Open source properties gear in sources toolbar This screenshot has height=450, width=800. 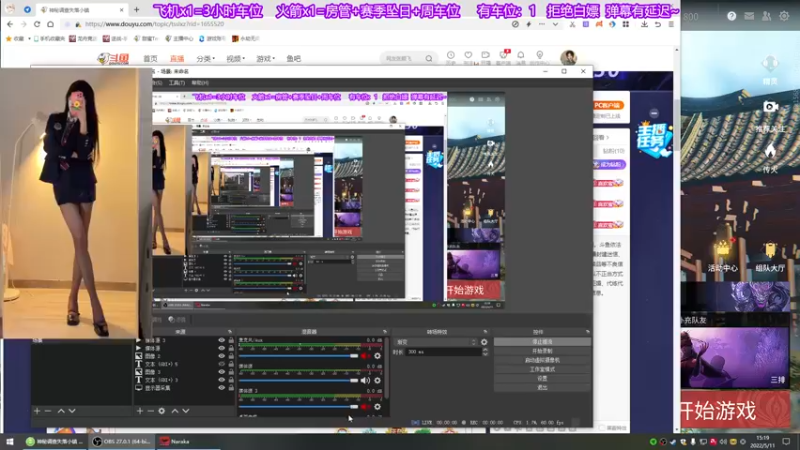click(162, 411)
